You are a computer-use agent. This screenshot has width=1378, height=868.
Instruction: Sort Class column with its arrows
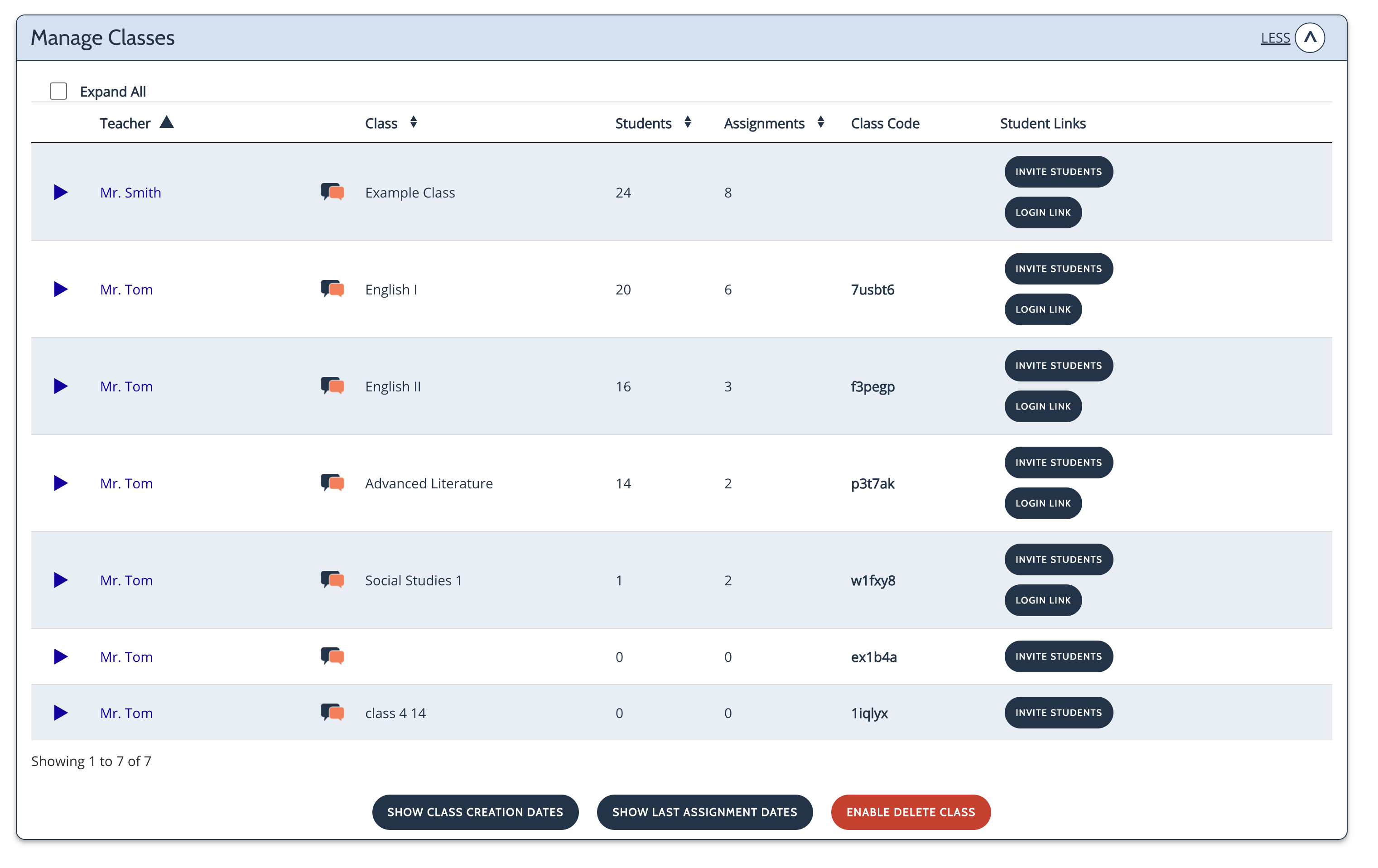coord(414,122)
